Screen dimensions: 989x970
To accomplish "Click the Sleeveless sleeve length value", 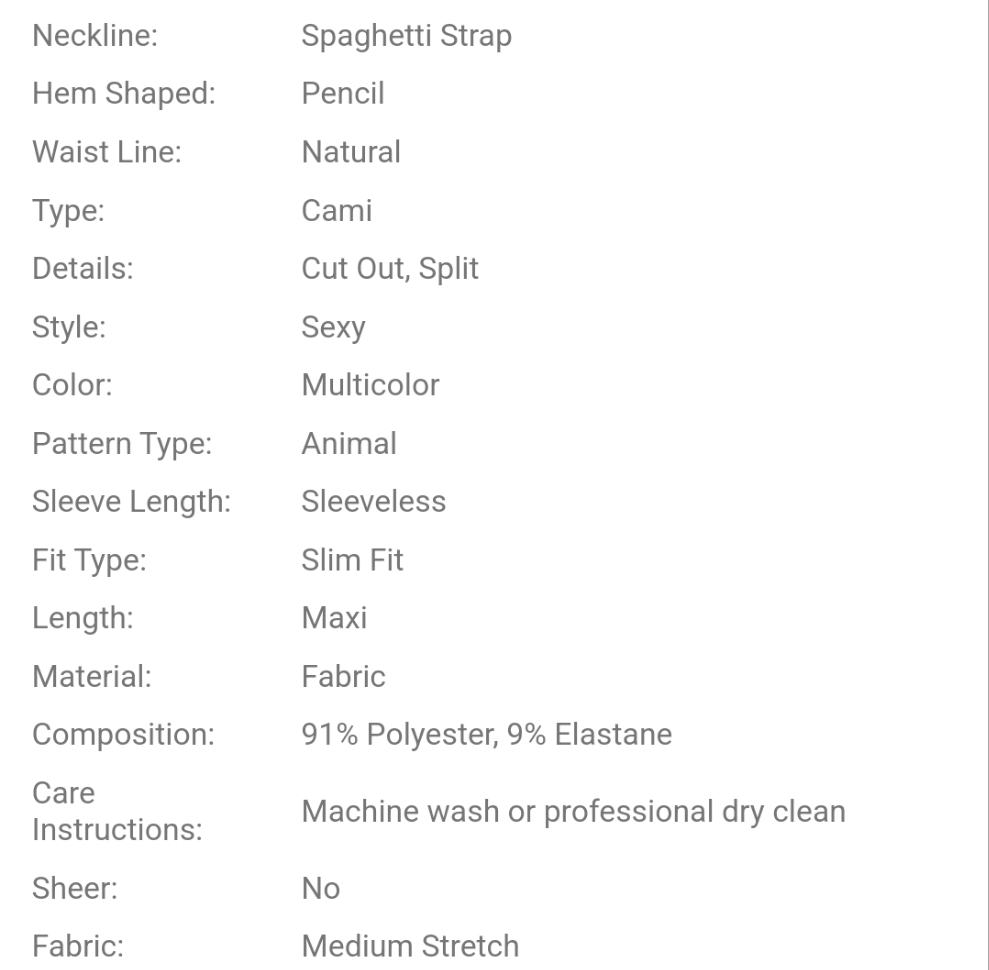I will 373,501.
